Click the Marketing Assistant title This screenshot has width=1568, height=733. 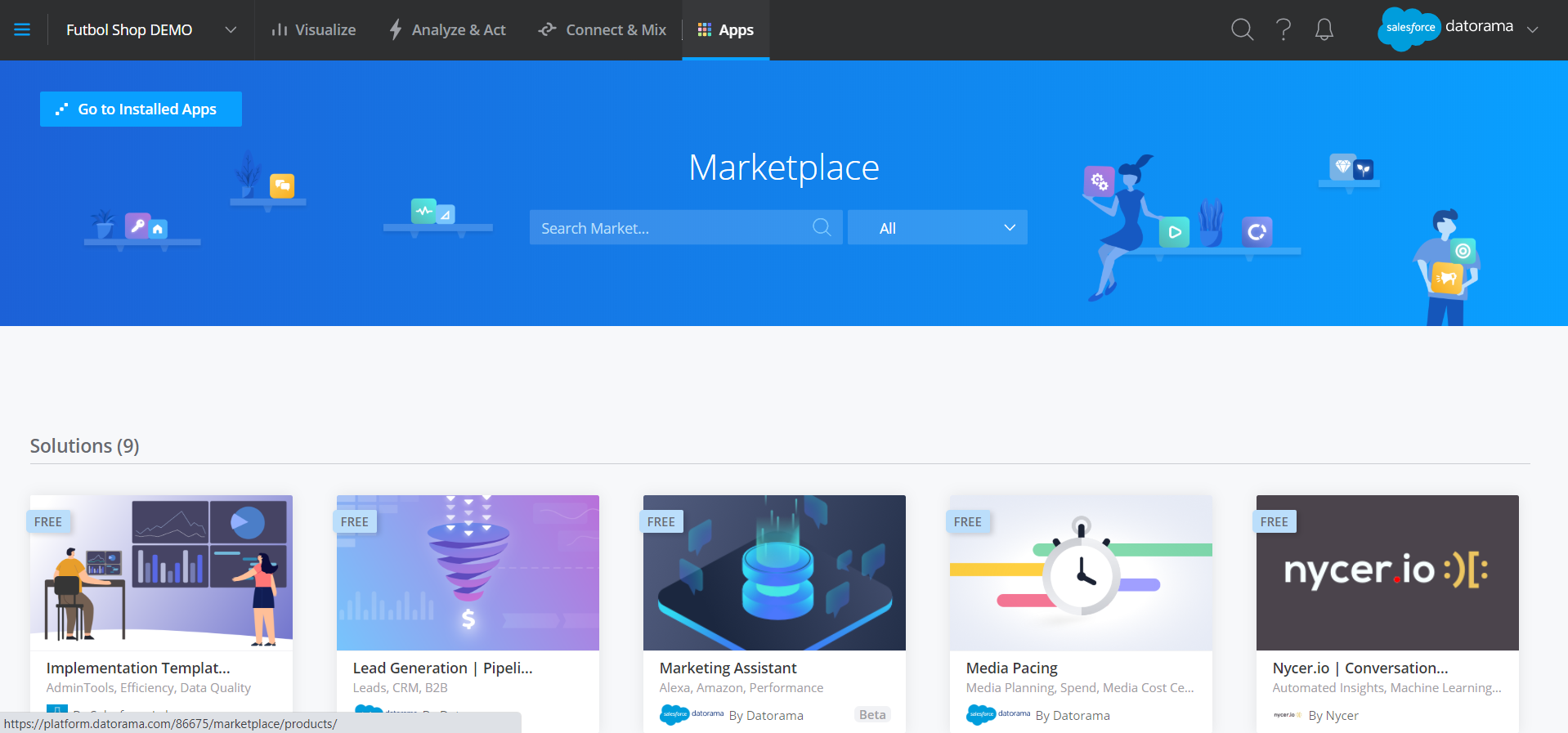point(728,668)
